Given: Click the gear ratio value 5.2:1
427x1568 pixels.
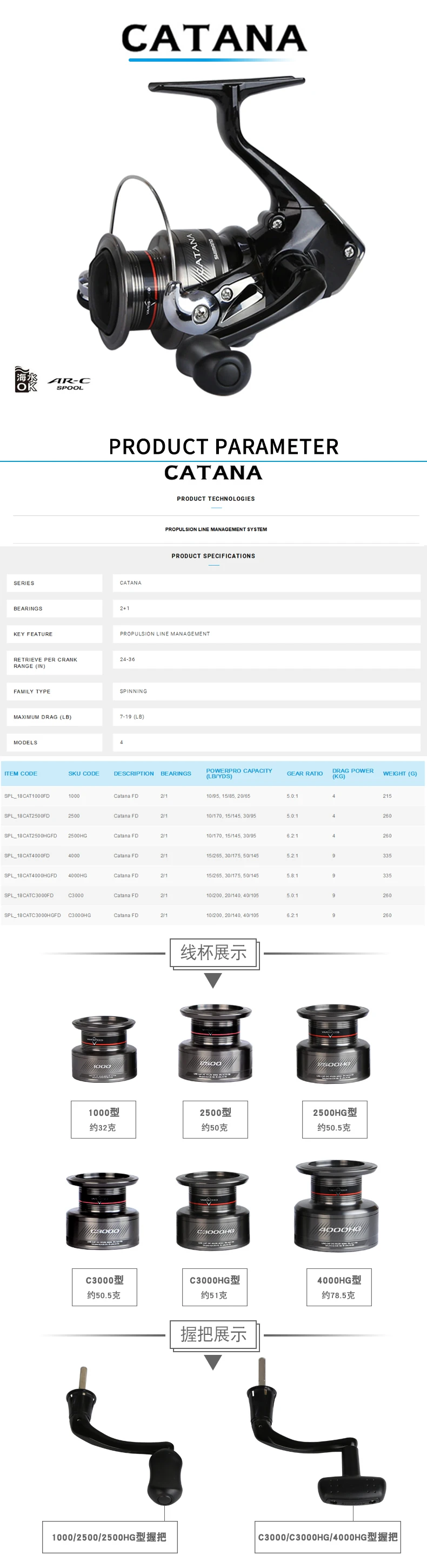Looking at the screenshot, I should pyautogui.click(x=292, y=856).
